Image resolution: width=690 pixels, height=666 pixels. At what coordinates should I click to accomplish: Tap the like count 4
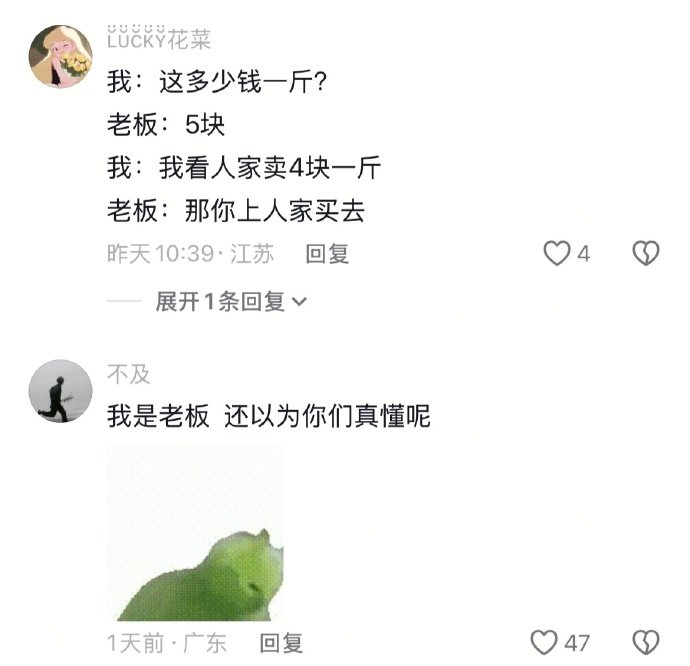[584, 254]
